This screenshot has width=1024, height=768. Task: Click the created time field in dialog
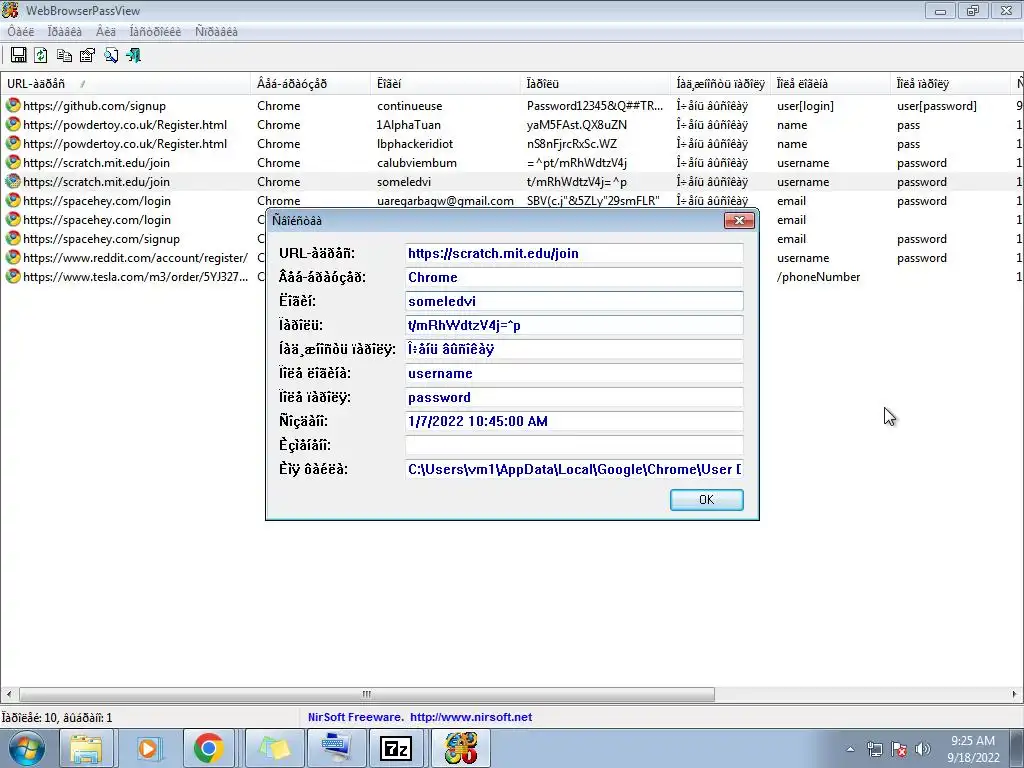[574, 421]
